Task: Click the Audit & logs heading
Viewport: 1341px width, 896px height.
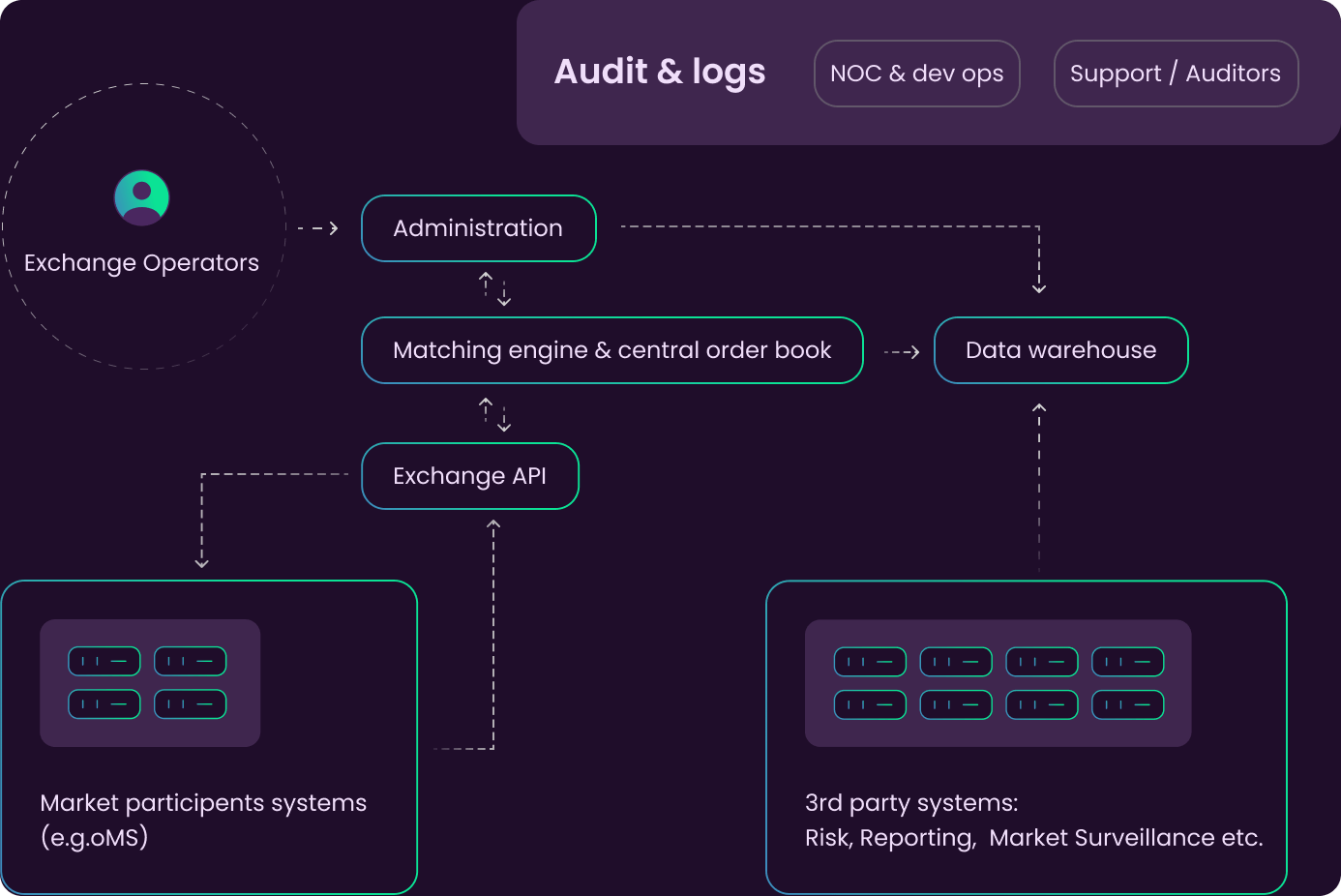Action: (x=660, y=72)
